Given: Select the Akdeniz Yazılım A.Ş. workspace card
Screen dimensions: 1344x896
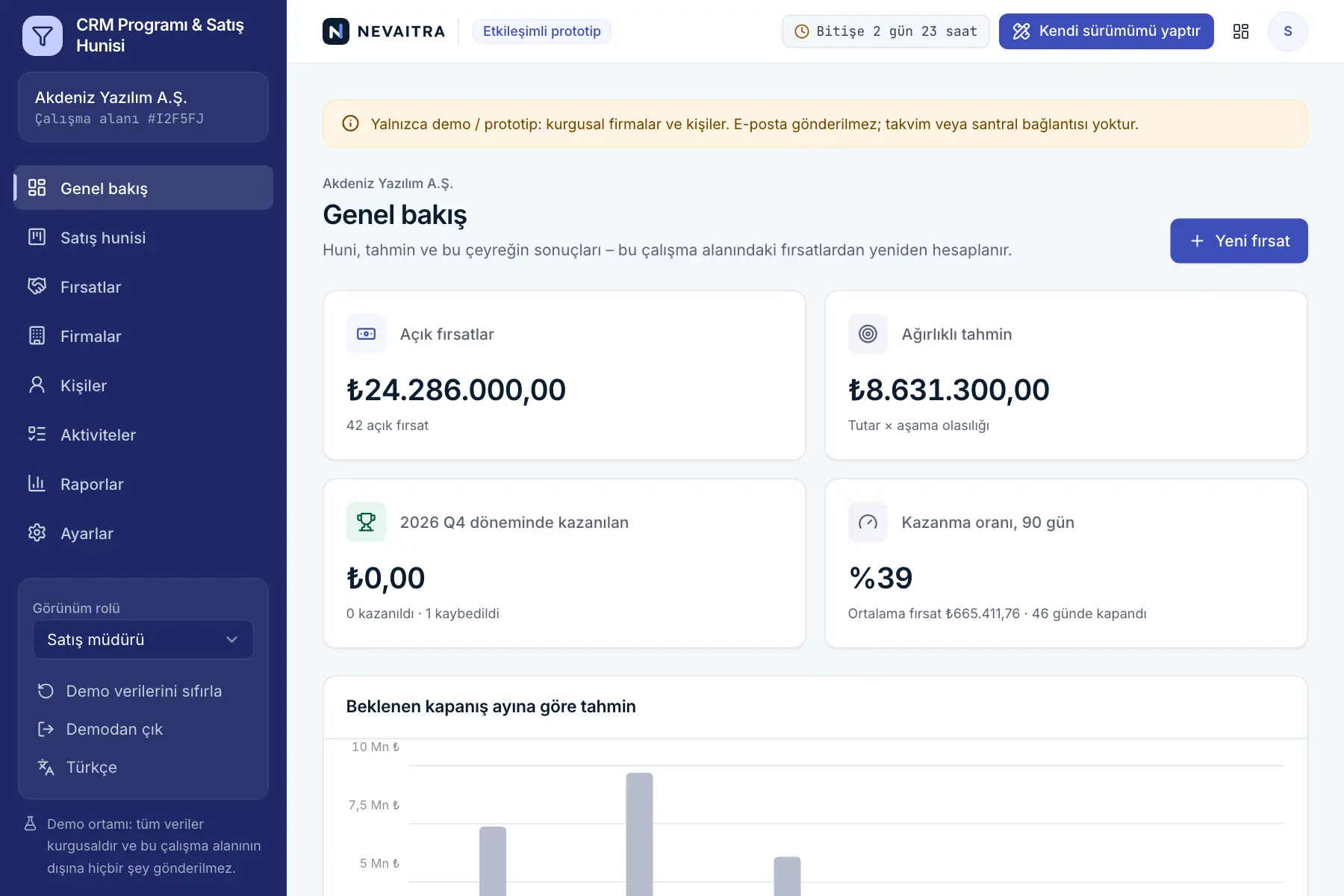Looking at the screenshot, I should coord(143,107).
